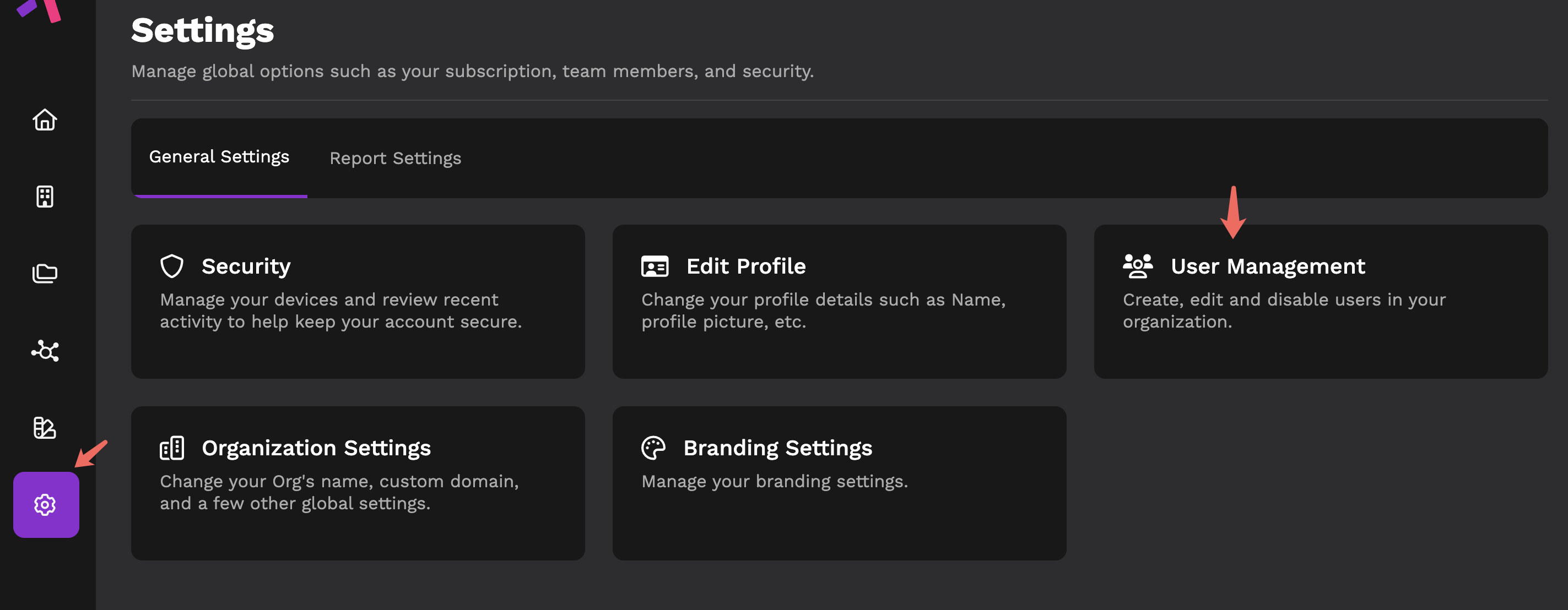
Task: Open the Home icon in the sidebar
Action: 45,120
